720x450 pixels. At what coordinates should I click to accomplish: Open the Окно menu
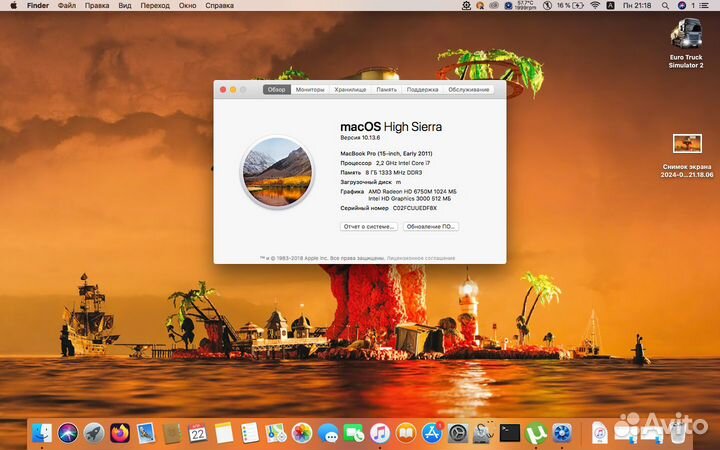point(187,6)
